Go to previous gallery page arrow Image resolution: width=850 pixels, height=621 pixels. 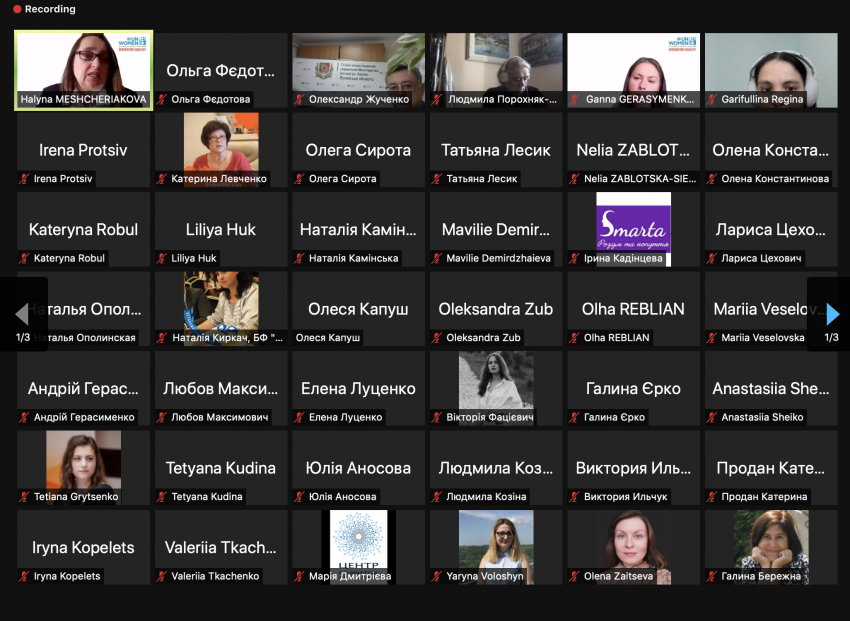(x=22, y=314)
